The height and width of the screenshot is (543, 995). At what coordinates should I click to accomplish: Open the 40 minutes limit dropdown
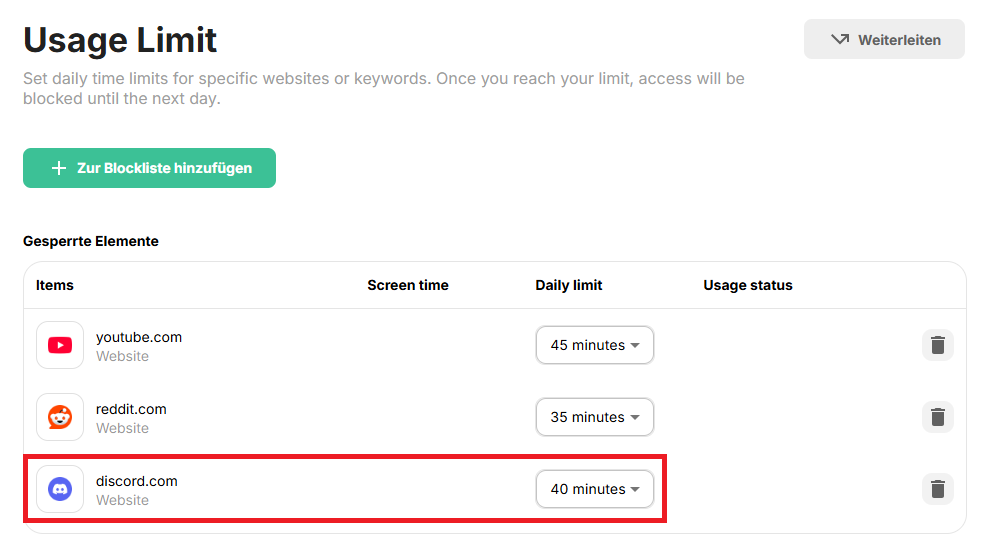[594, 489]
